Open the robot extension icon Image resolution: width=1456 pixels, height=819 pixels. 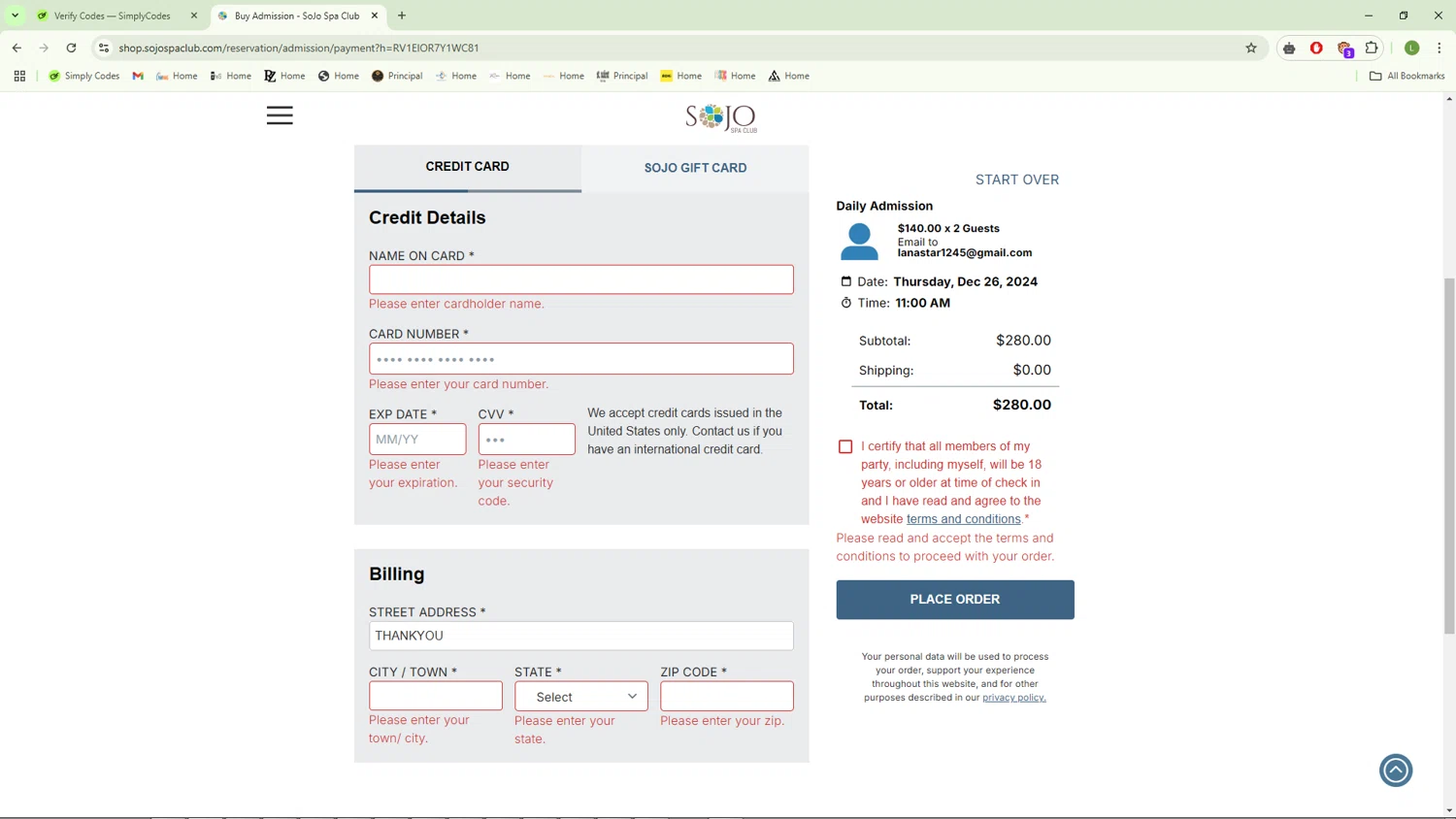click(1289, 48)
